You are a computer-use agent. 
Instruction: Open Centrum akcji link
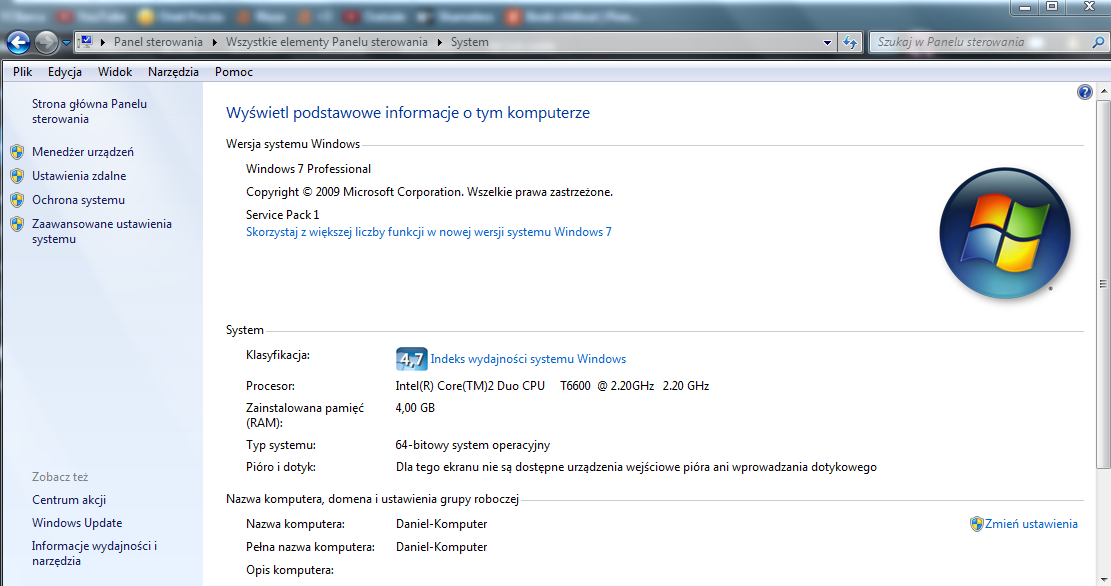(x=69, y=500)
